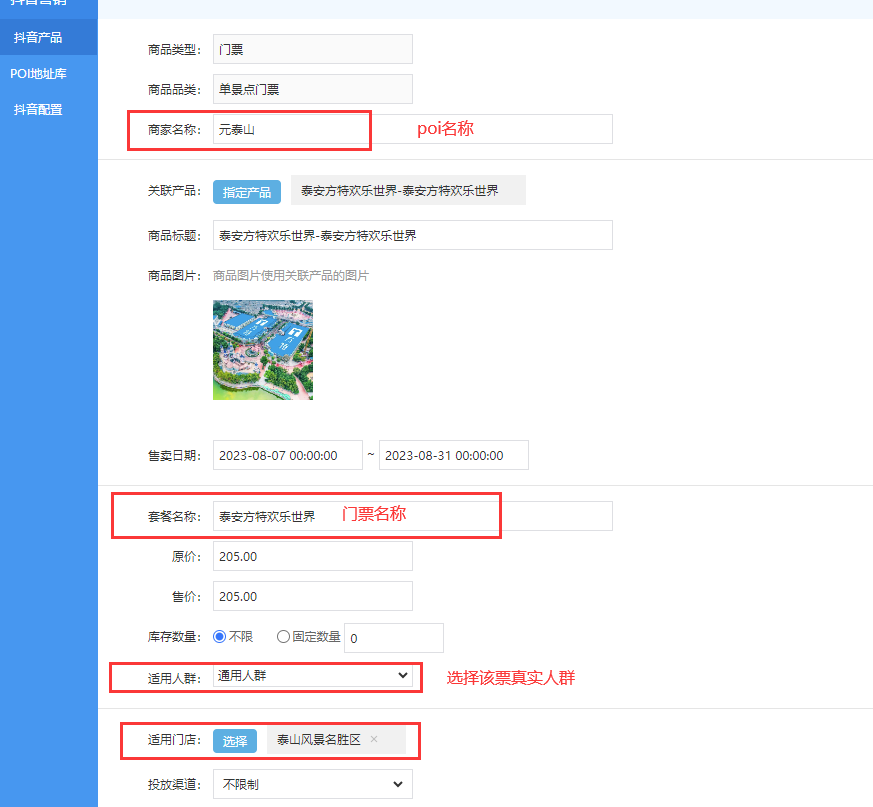Click the 指定产品 button
This screenshot has height=807, width=873.
pos(246,192)
